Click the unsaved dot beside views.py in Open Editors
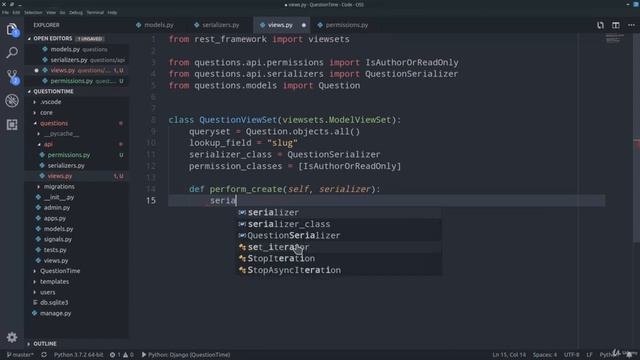Image resolution: width=640 pixels, height=360 pixels. tap(36, 71)
